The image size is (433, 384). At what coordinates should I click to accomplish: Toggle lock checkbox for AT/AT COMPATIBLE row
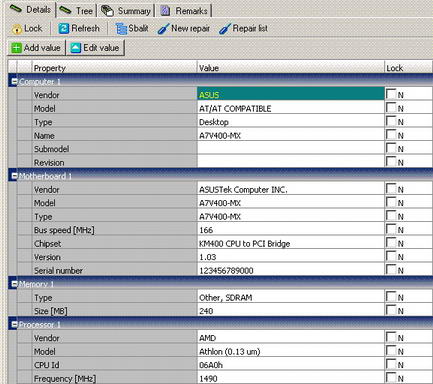pos(391,108)
